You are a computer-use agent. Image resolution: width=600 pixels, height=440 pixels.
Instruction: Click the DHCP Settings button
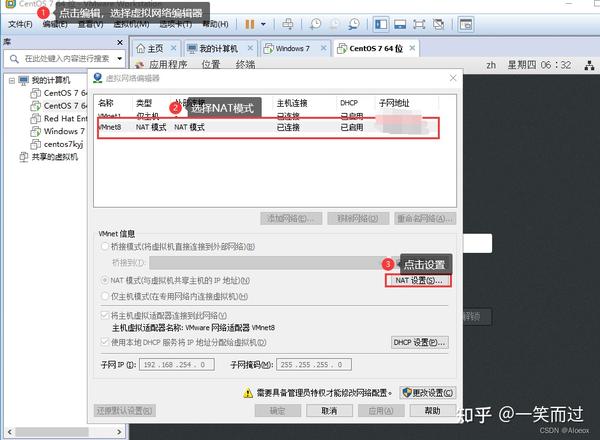(x=420, y=342)
